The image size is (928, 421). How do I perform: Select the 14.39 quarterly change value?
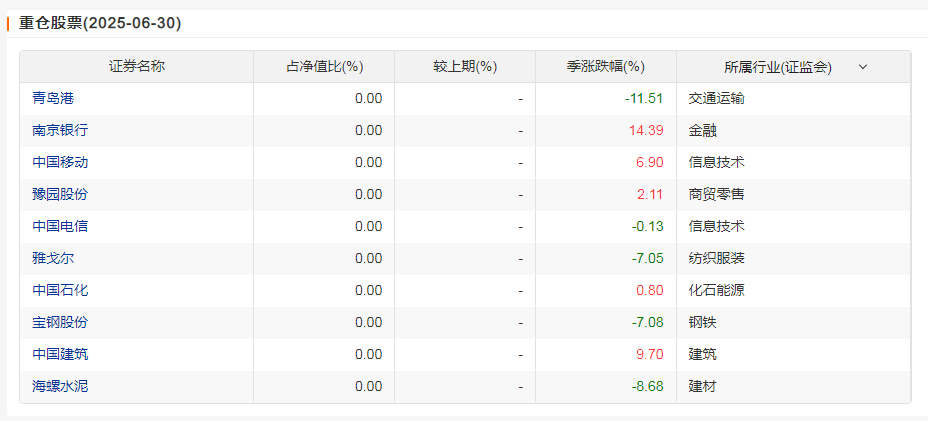coord(646,130)
